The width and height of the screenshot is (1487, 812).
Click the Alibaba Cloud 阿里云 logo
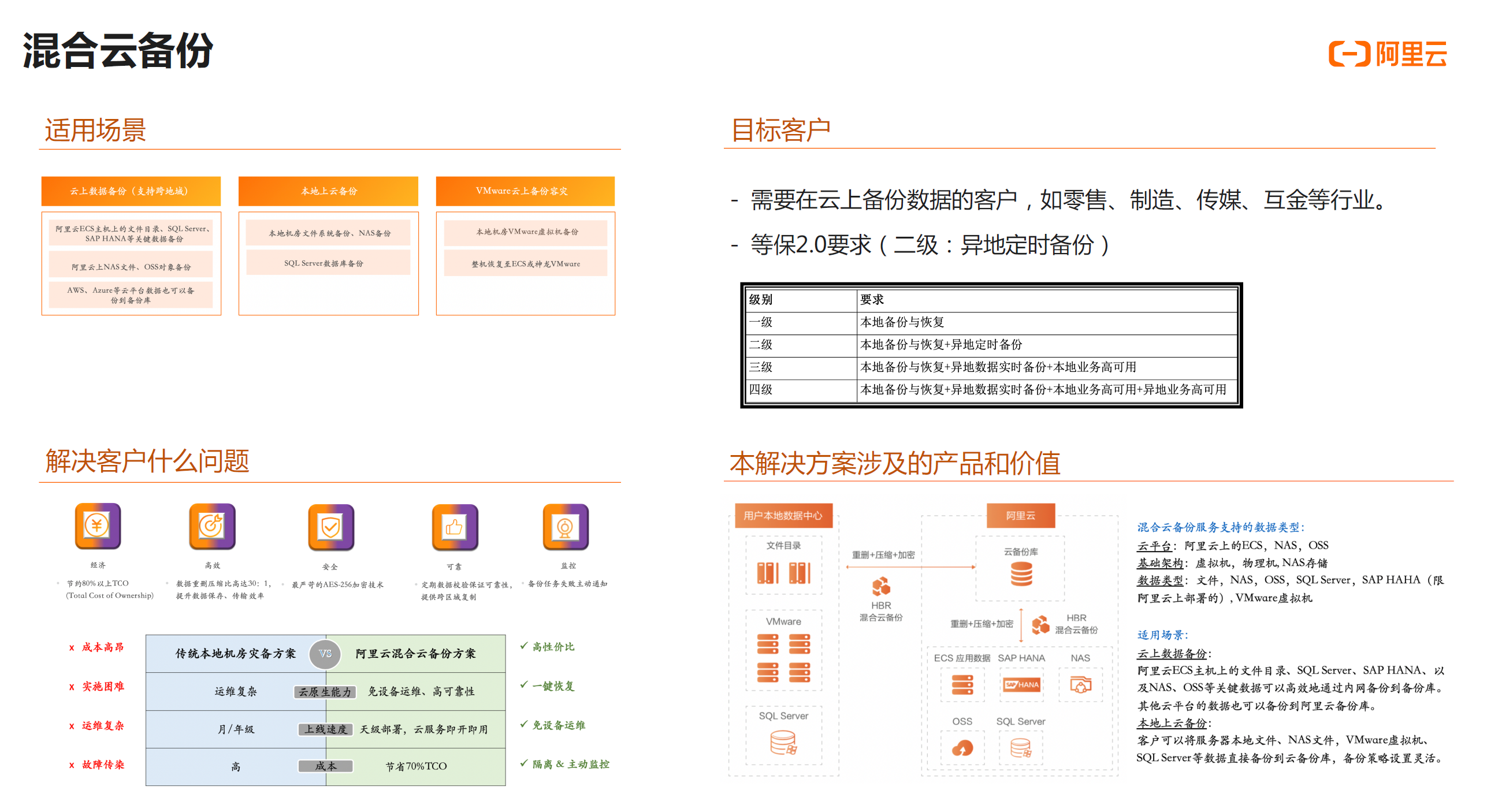pyautogui.click(x=1388, y=54)
